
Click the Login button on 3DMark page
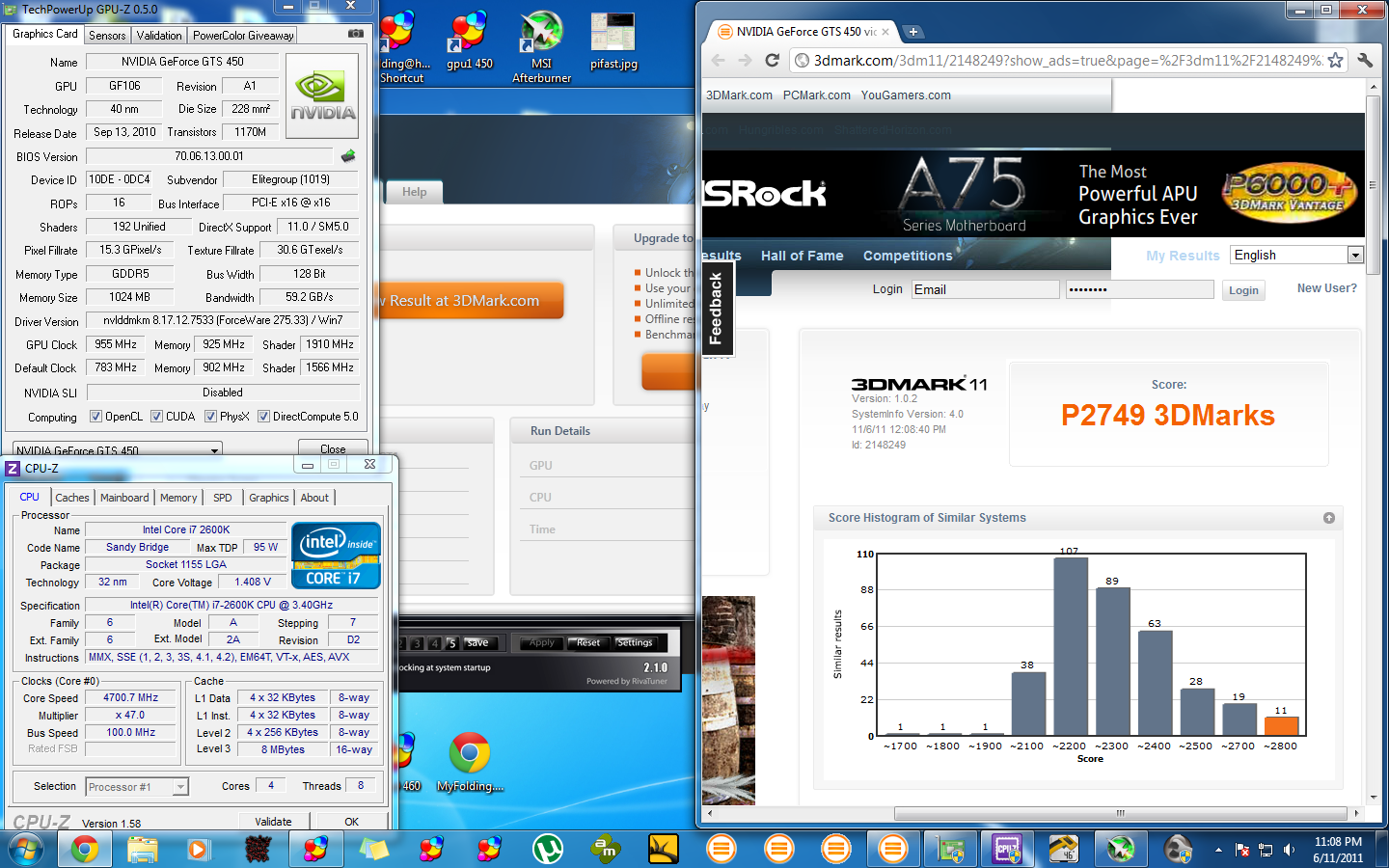tap(1243, 290)
